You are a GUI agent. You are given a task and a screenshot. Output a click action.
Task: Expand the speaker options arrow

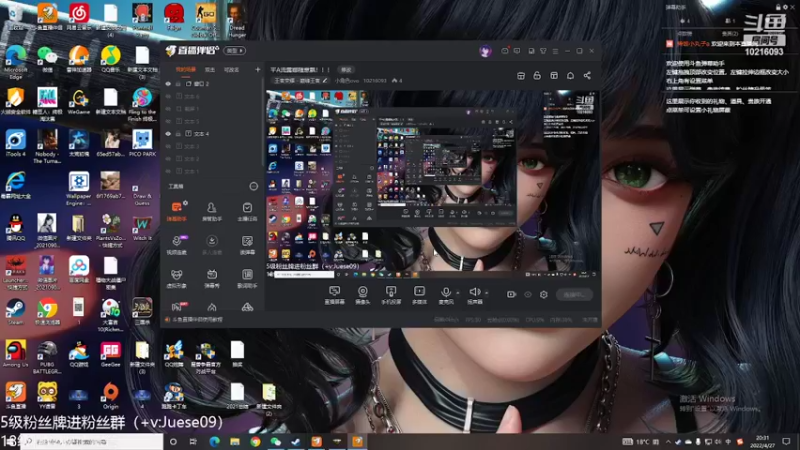tap(487, 293)
